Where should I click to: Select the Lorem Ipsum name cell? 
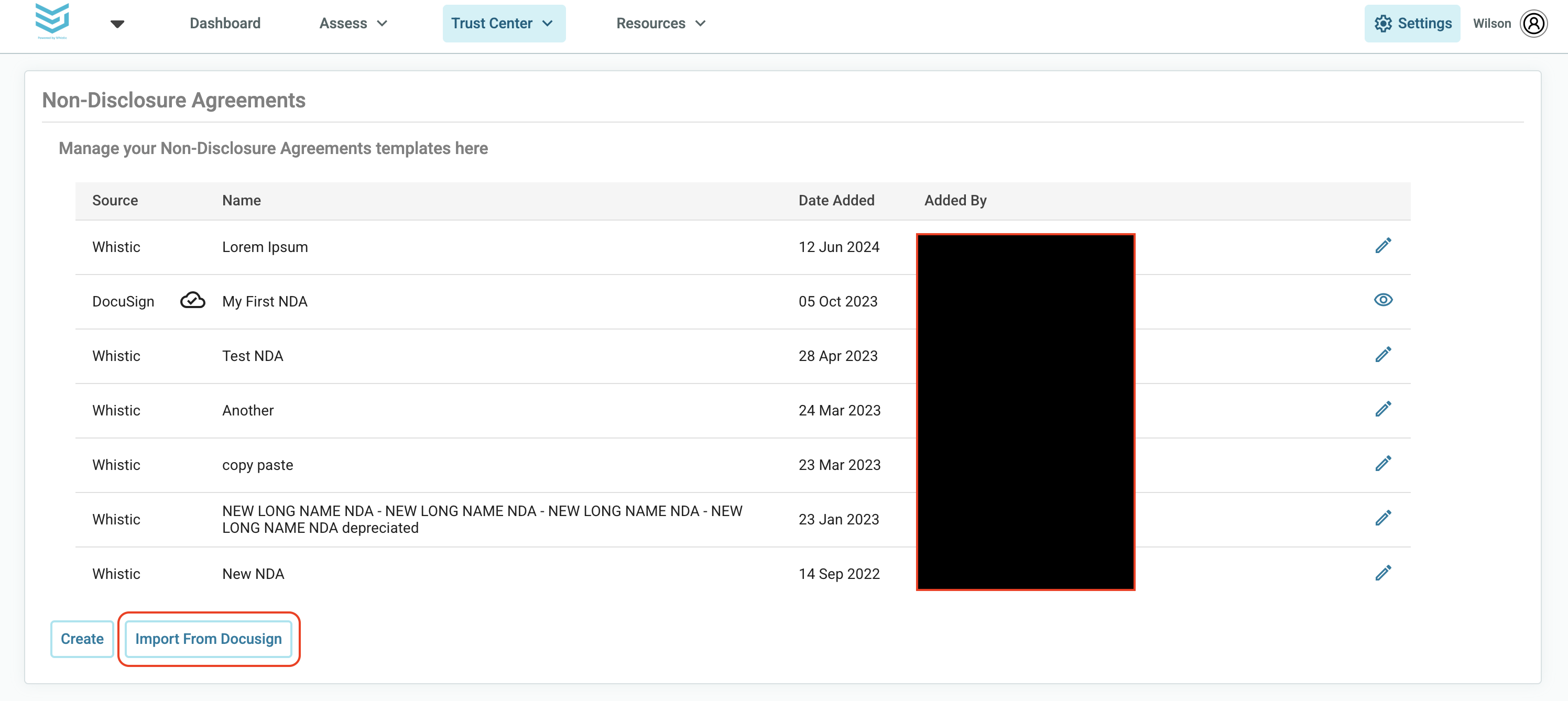click(265, 247)
